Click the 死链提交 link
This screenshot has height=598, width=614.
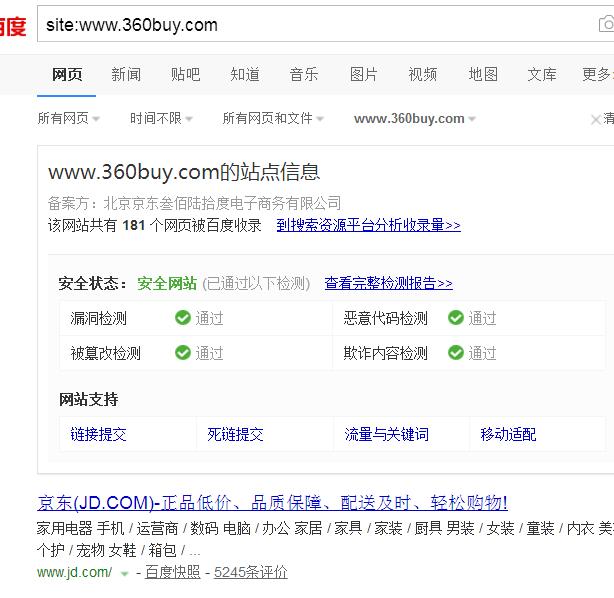pyautogui.click(x=236, y=434)
